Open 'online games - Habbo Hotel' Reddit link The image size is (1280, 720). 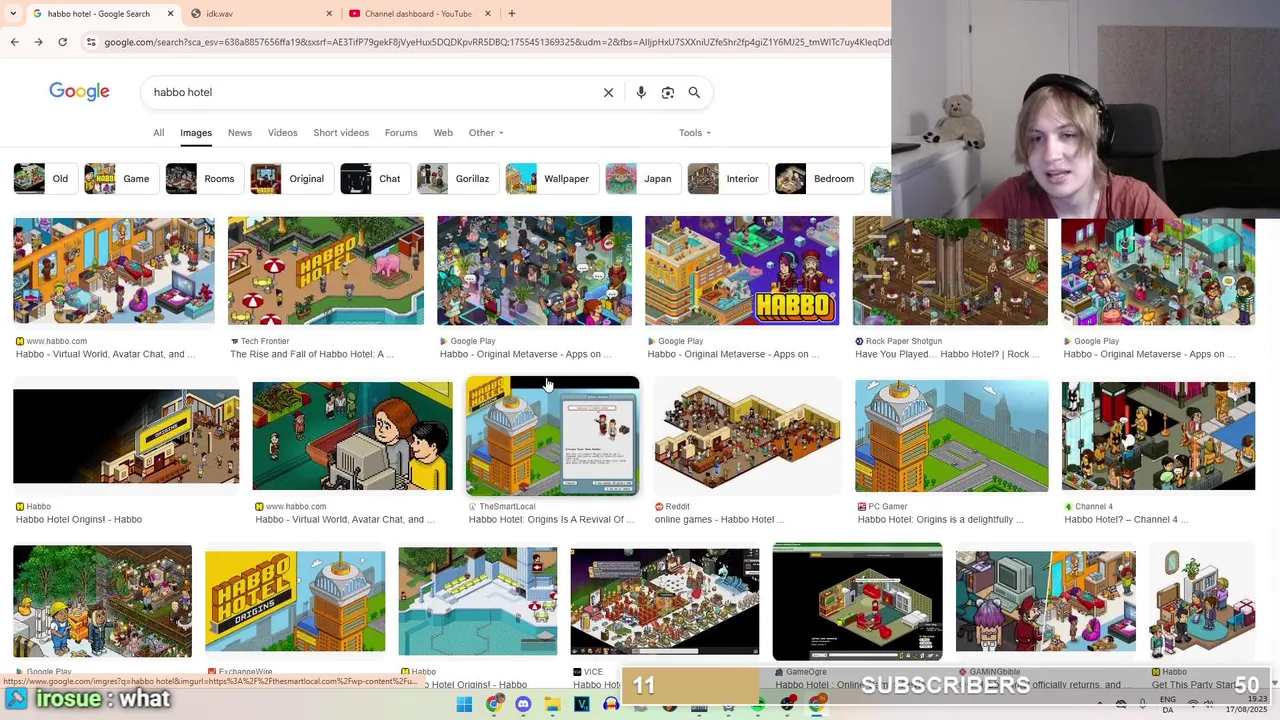pyautogui.click(x=719, y=519)
